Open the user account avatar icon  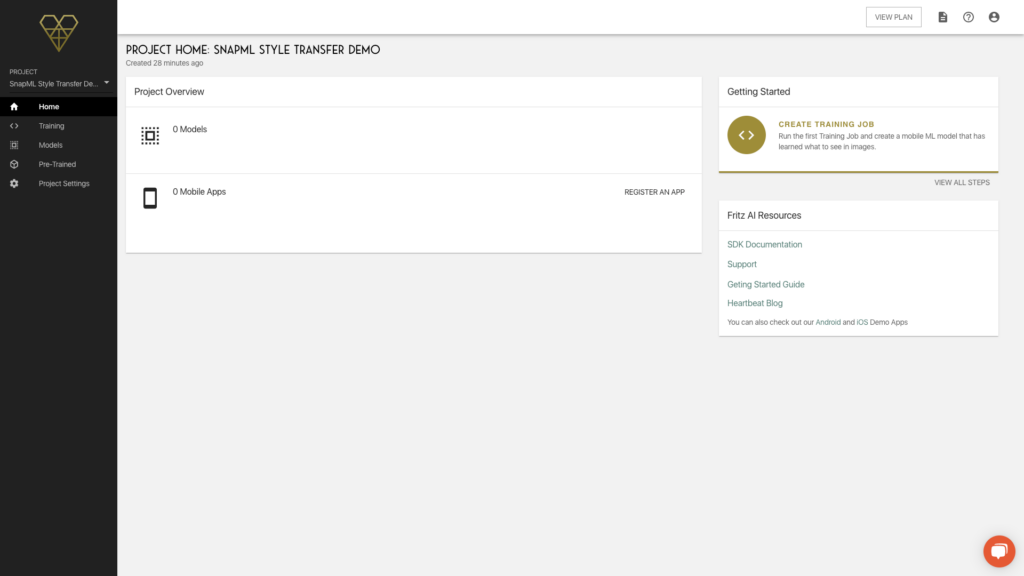pos(994,17)
